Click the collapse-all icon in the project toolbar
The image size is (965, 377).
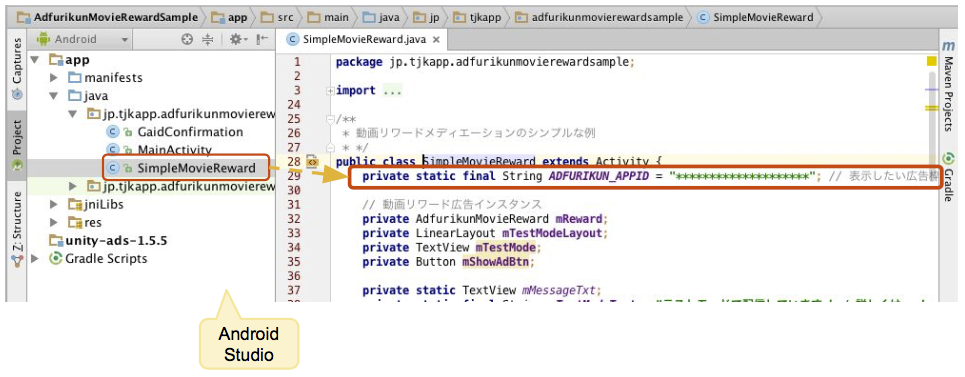pos(208,39)
